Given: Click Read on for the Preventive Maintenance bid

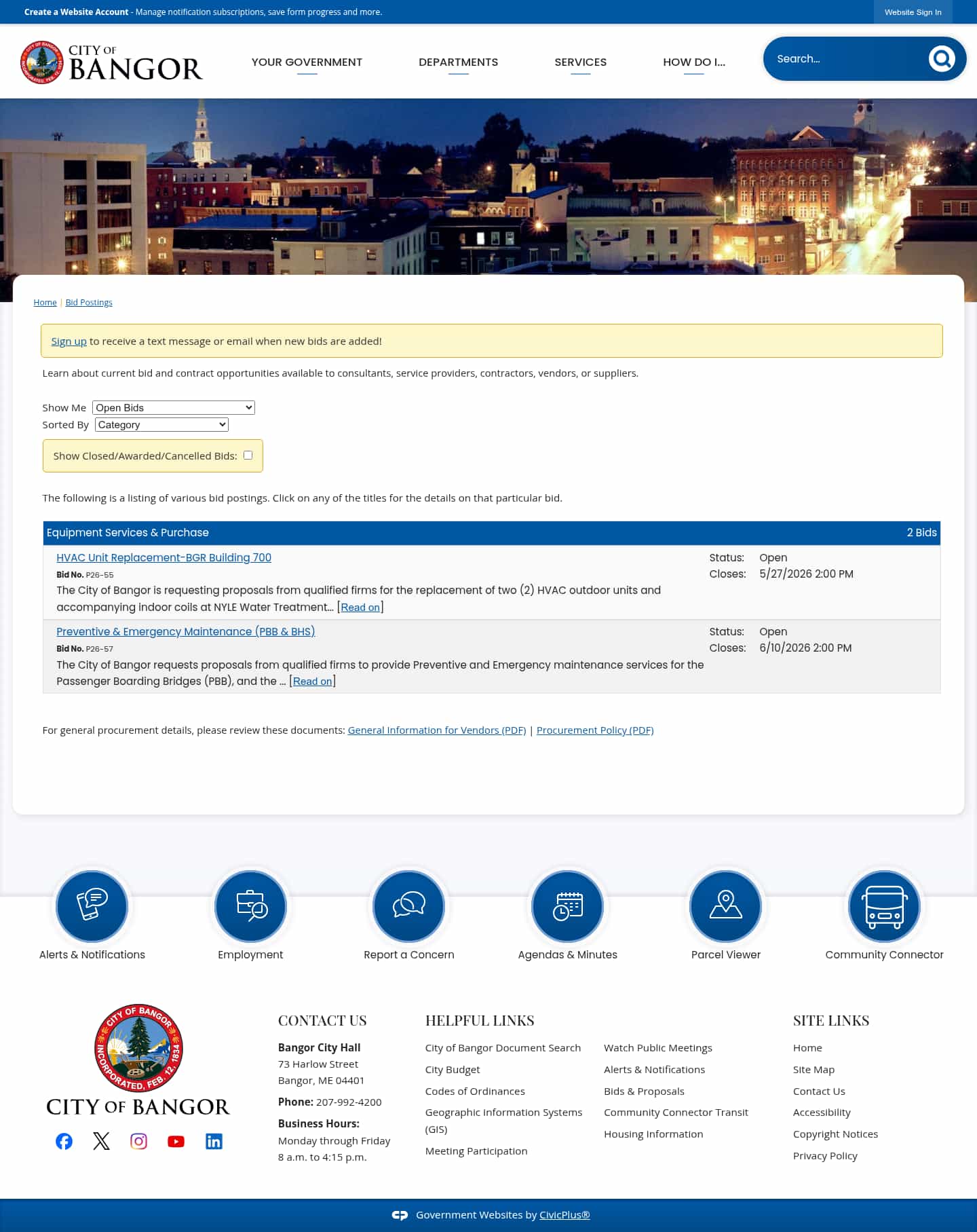Looking at the screenshot, I should coord(312,681).
